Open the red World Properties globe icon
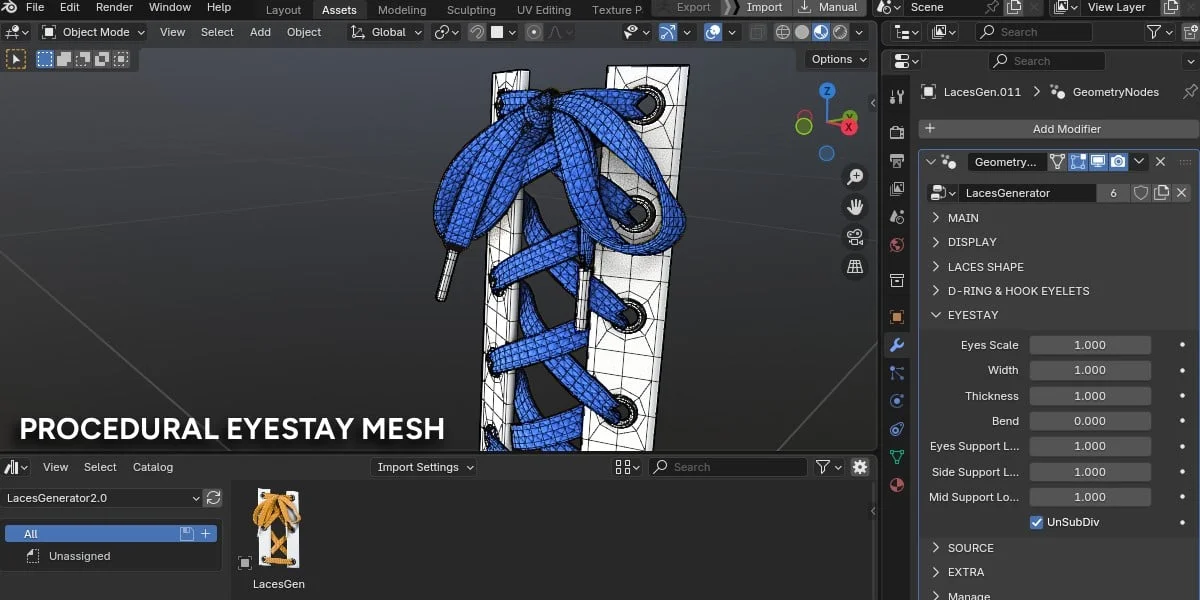1200x600 pixels. (x=897, y=245)
